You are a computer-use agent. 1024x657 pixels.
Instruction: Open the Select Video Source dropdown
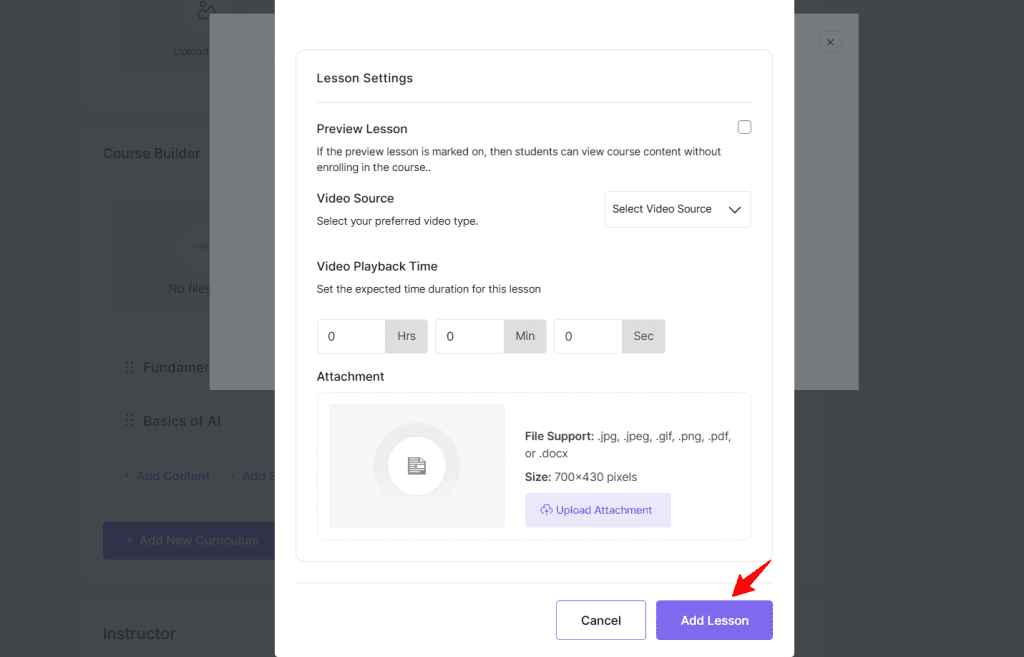point(677,209)
